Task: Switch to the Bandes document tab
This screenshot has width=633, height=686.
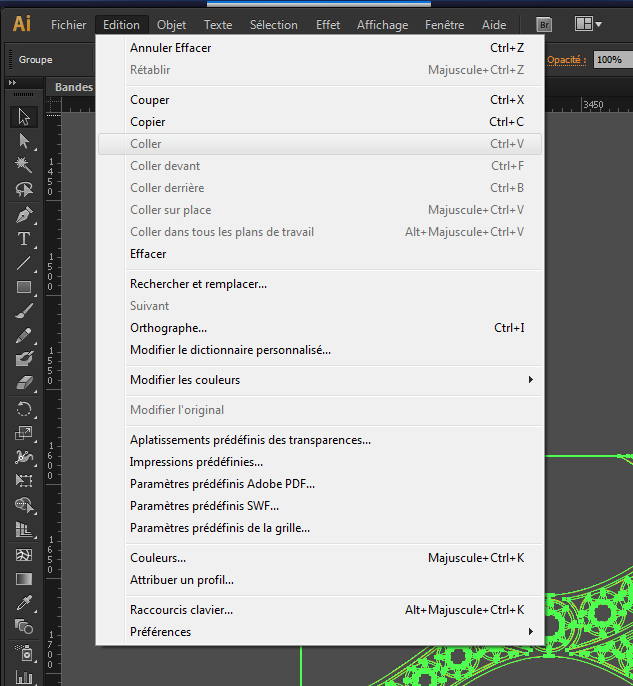Action: coord(72,87)
